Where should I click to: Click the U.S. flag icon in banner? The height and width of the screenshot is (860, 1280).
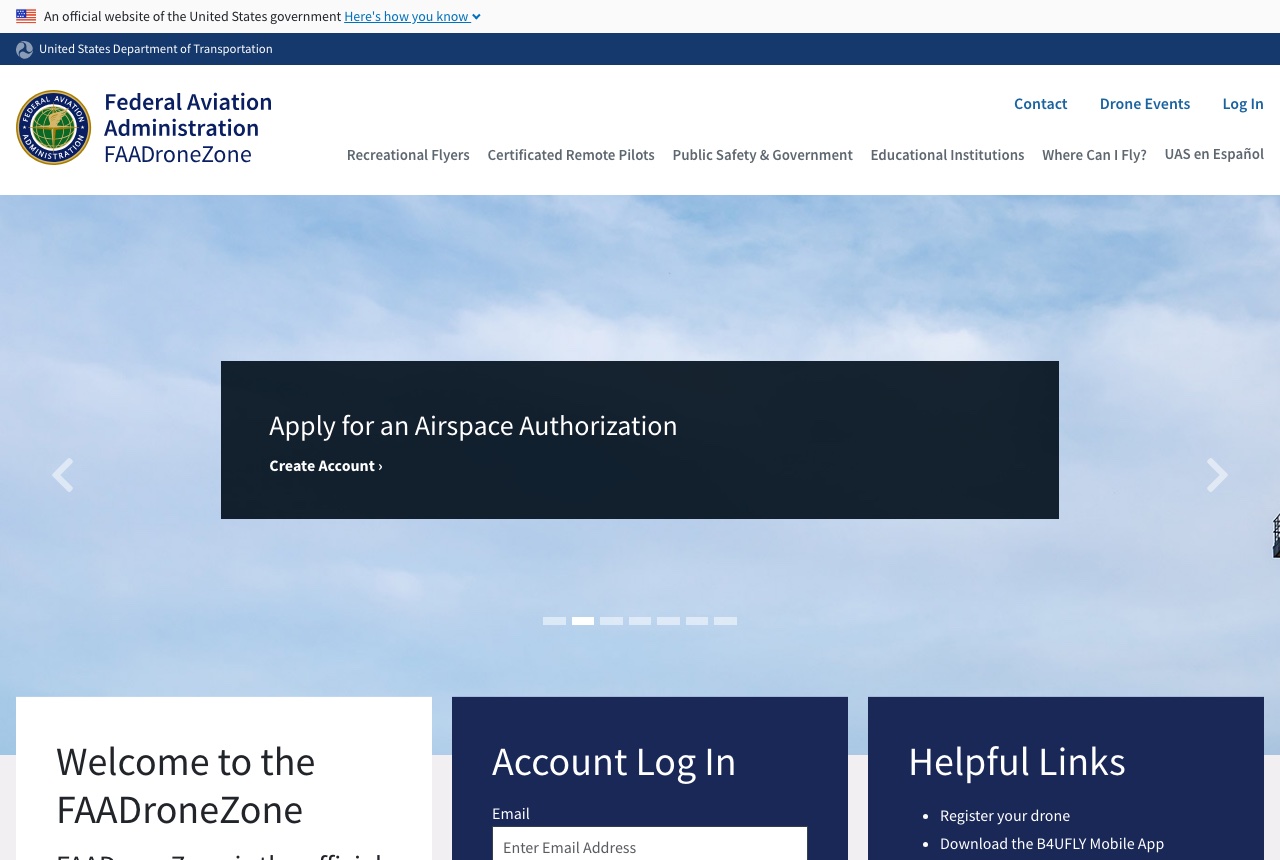[26, 16]
